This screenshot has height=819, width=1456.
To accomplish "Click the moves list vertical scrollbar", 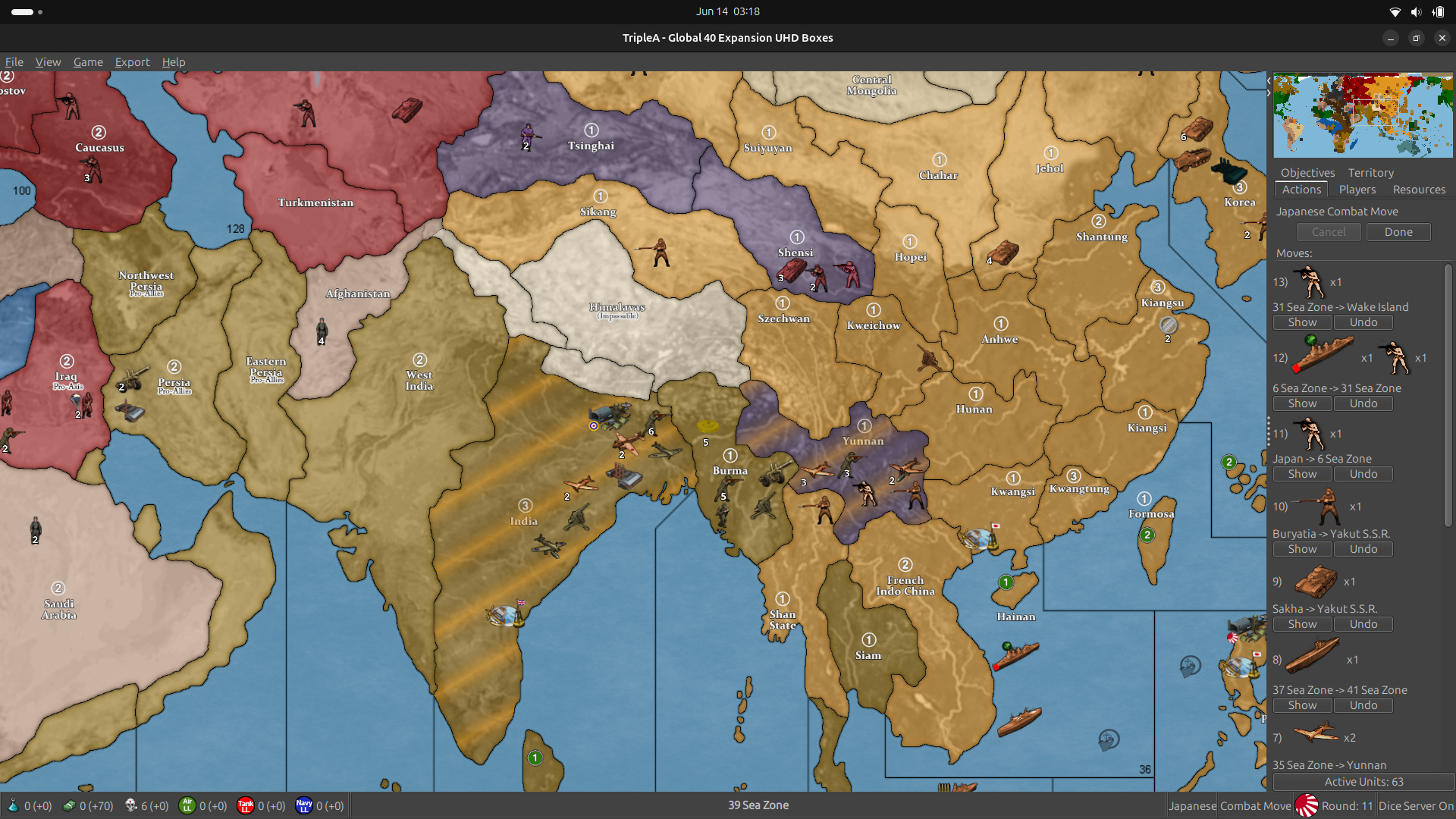I will pyautogui.click(x=1448, y=394).
